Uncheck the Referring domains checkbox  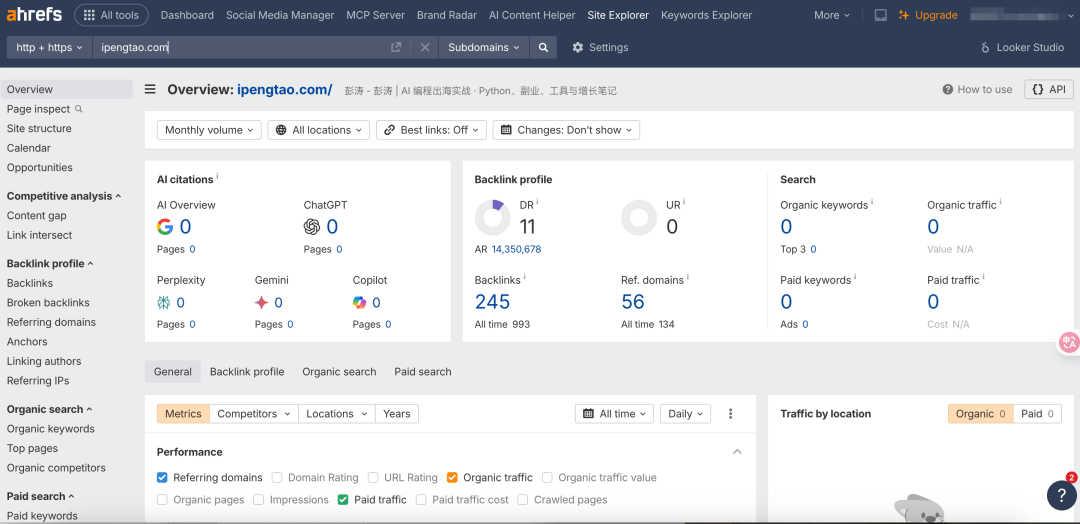[x=163, y=478]
